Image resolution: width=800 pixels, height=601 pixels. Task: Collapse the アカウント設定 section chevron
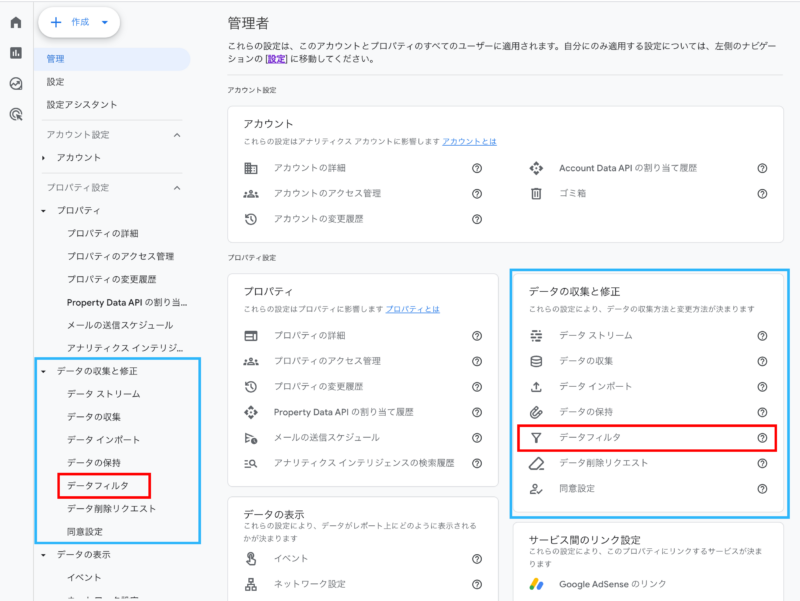(x=175, y=133)
